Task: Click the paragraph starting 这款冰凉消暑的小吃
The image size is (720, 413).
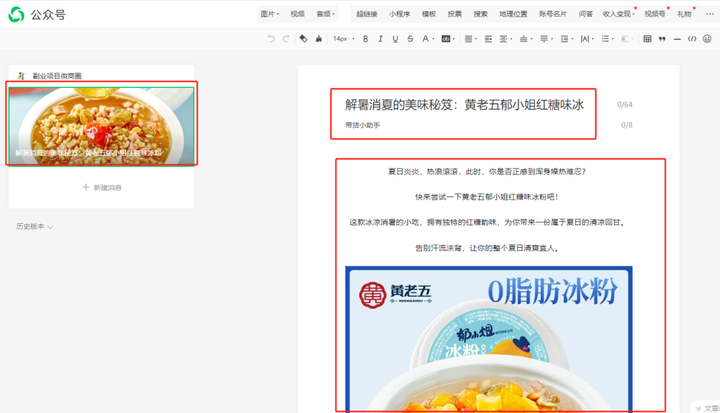Action: click(487, 222)
